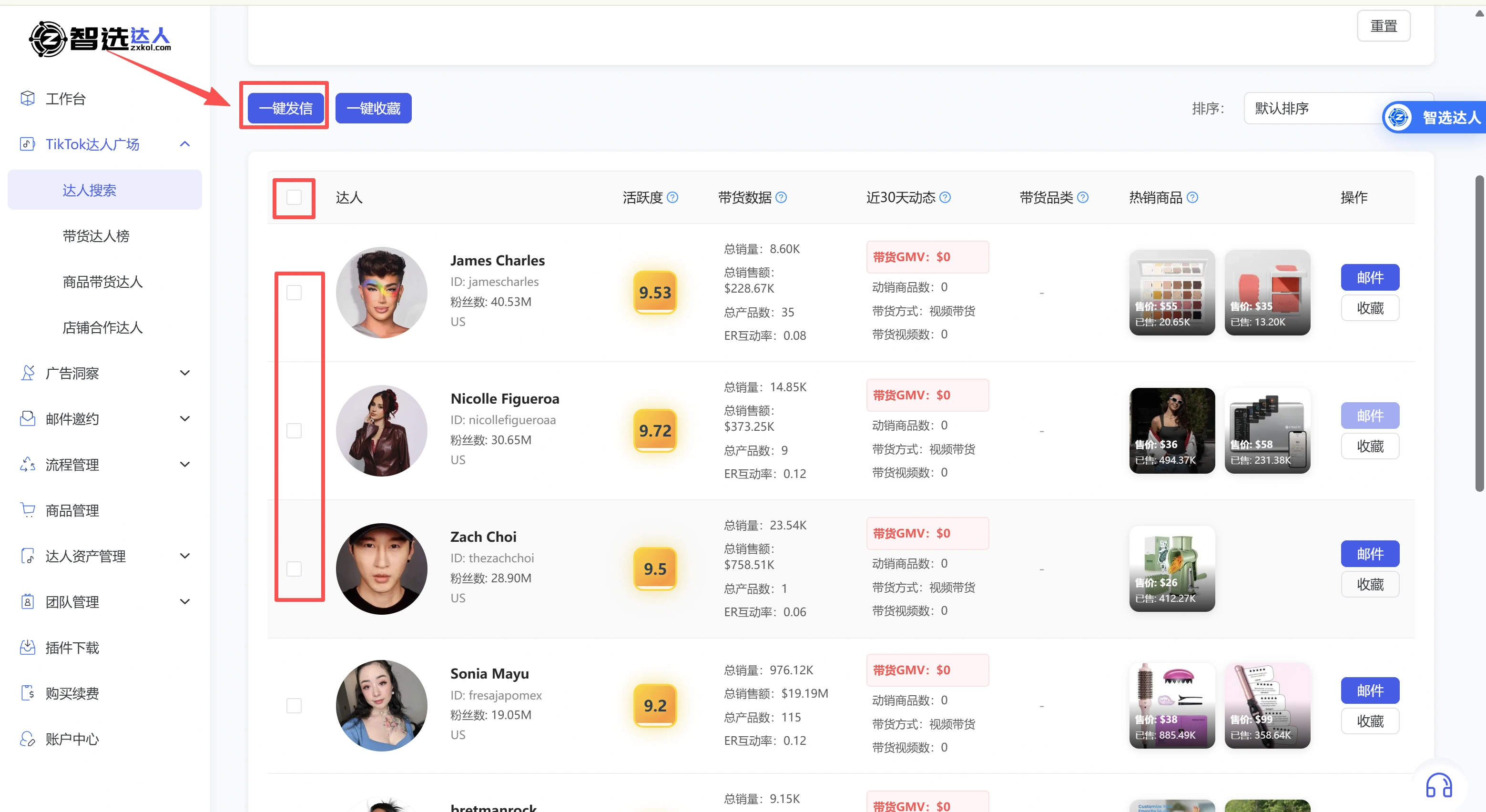Click the help icon beside 带货数据

[x=781, y=198]
